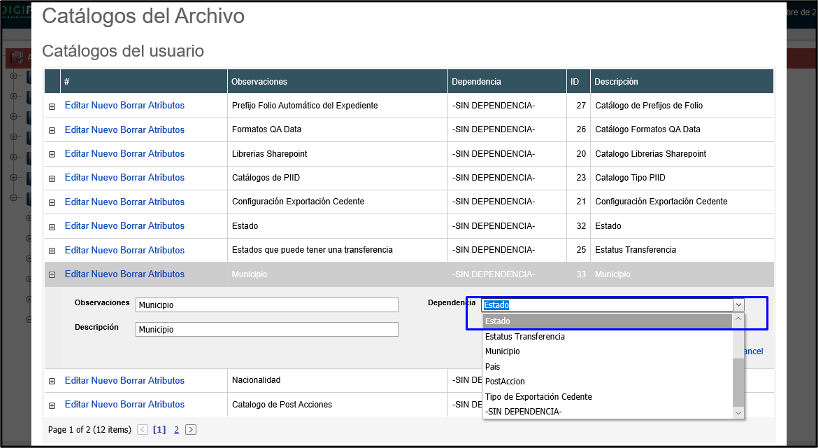Click the previous page pager arrow

(x=142, y=429)
